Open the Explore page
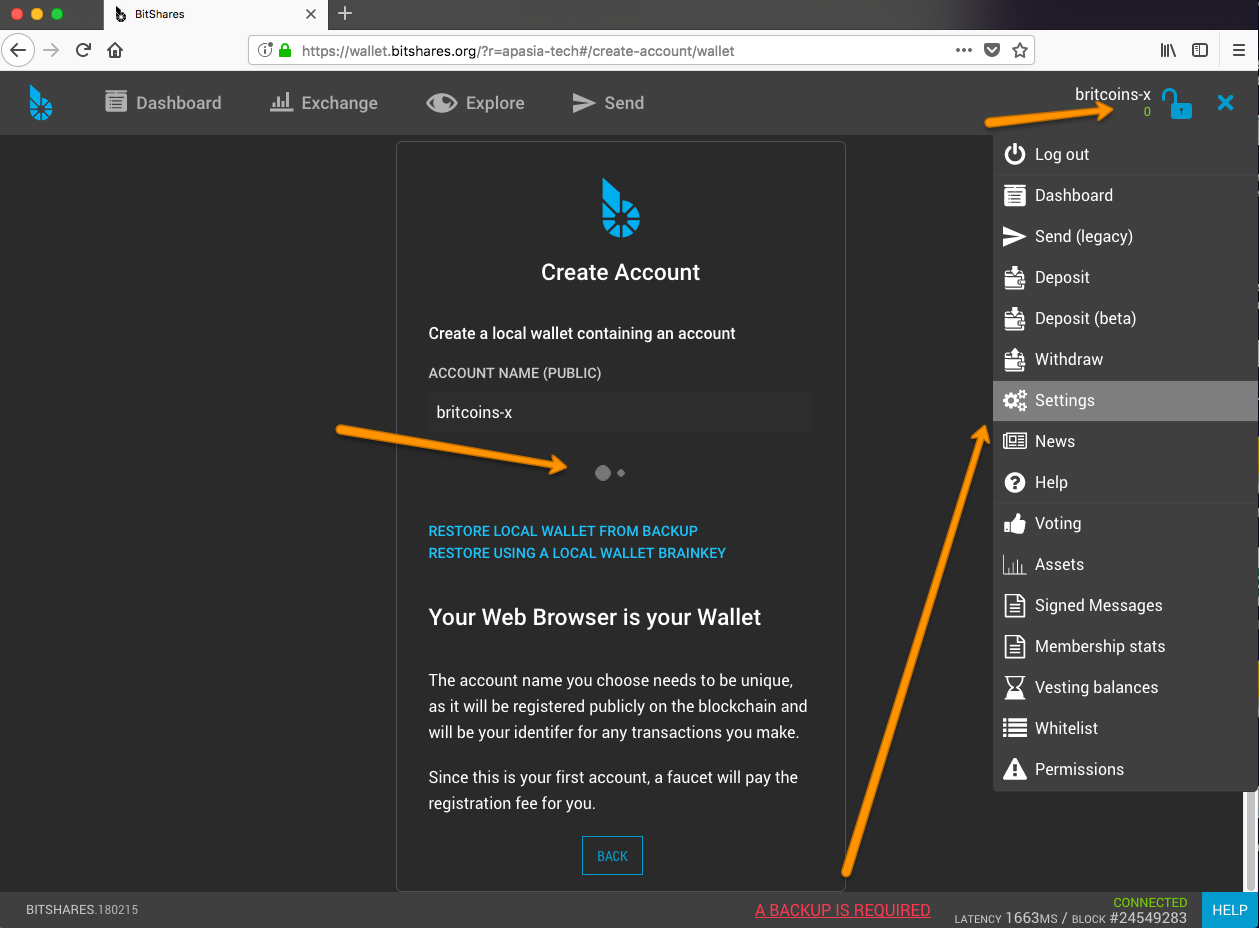The width and height of the screenshot is (1259, 928). click(x=475, y=103)
